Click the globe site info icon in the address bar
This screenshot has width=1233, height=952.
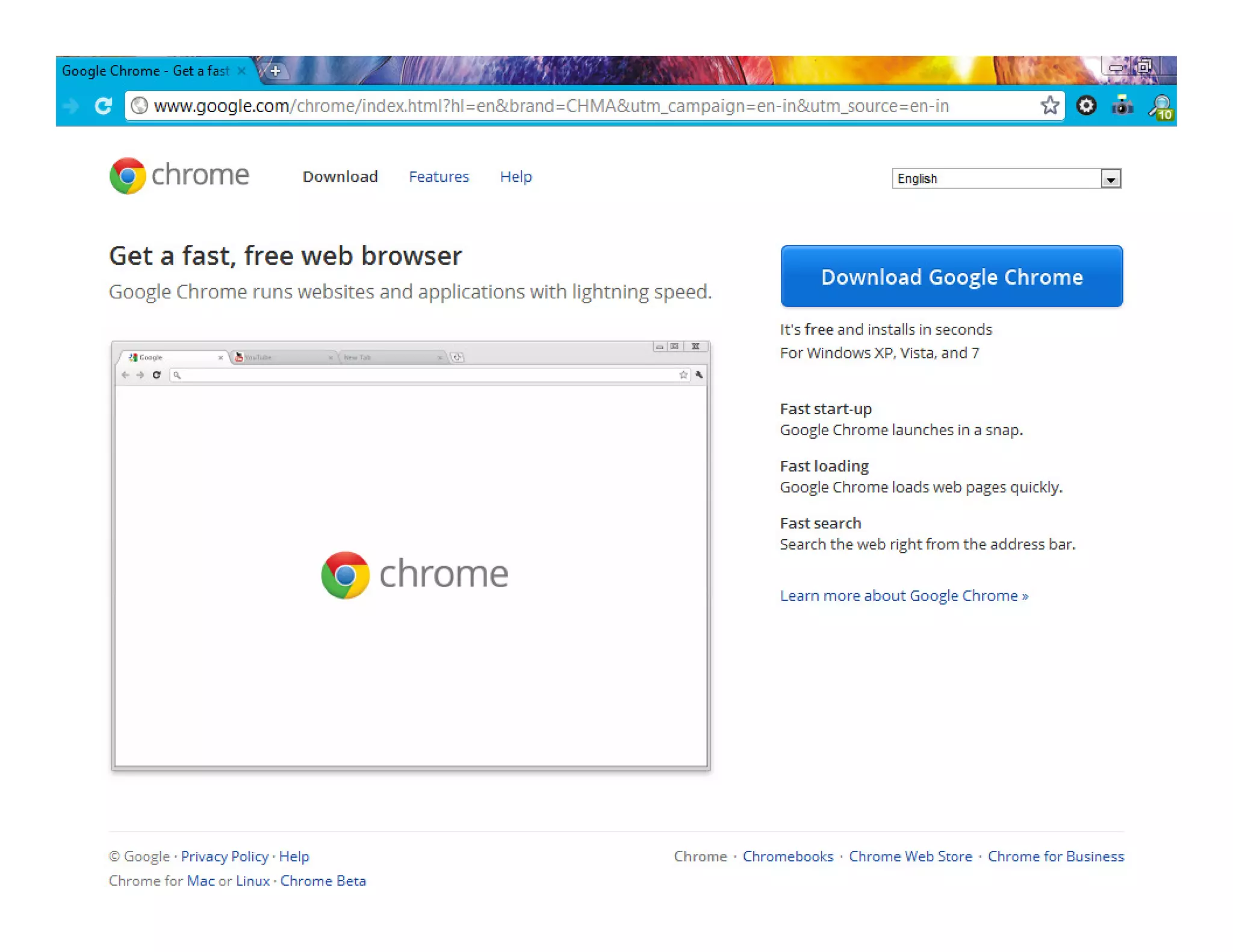pos(139,106)
